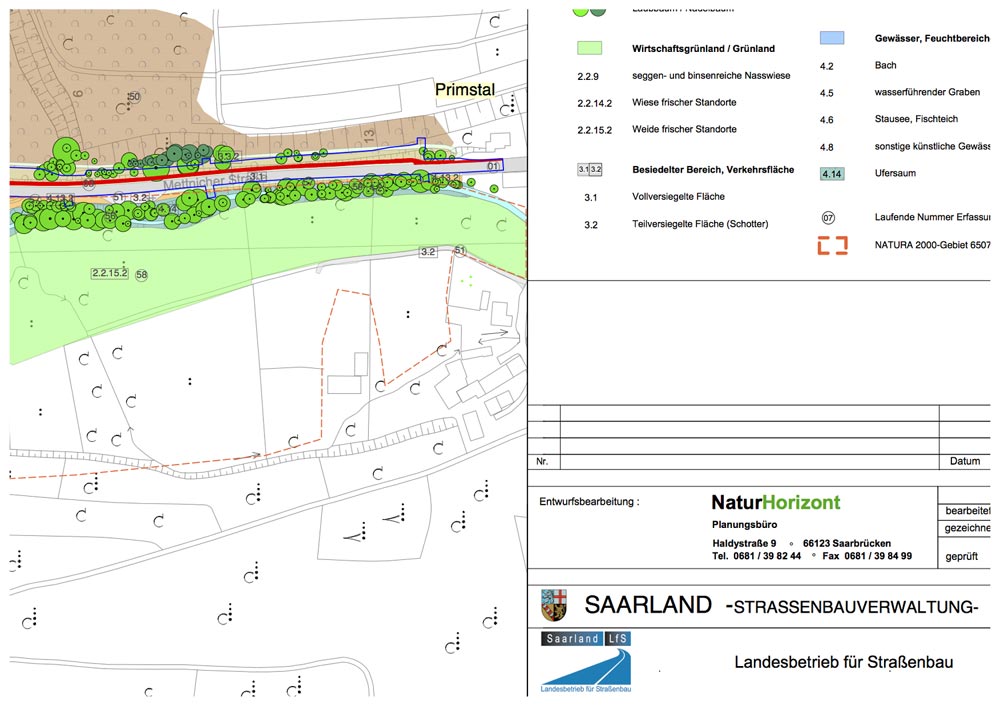Click the Primstal place label
Viewport: 1000px width, 706px height.
pos(465,90)
